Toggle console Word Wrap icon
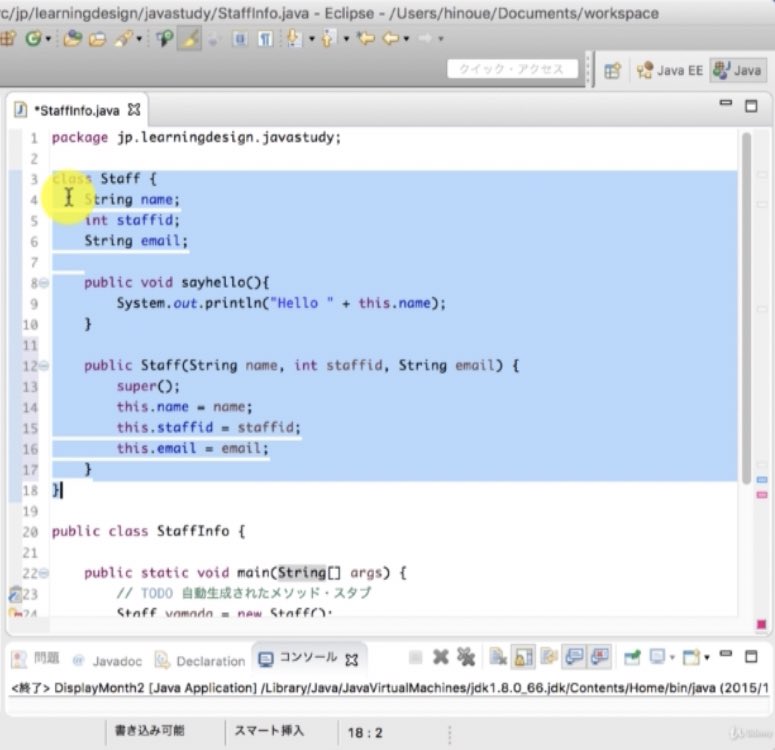Screen dimensions: 775x750 pyautogui.click(x=549, y=657)
